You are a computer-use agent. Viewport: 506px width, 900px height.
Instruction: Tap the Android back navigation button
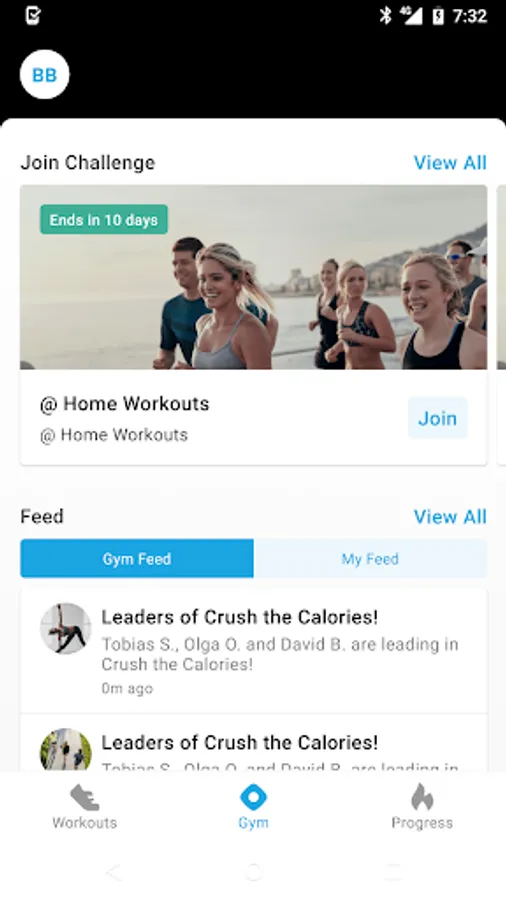point(114,872)
